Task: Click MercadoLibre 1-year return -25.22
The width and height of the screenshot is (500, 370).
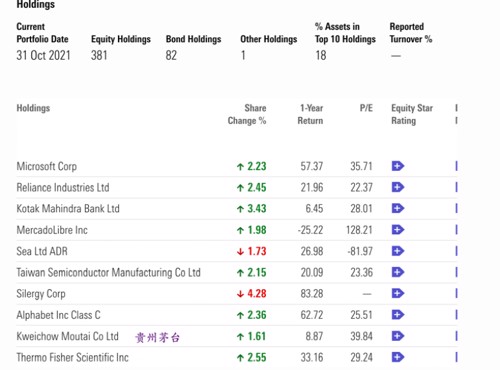Action: pos(310,230)
